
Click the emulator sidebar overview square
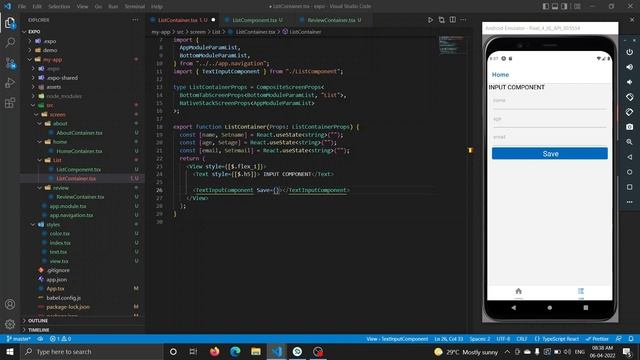(629, 187)
